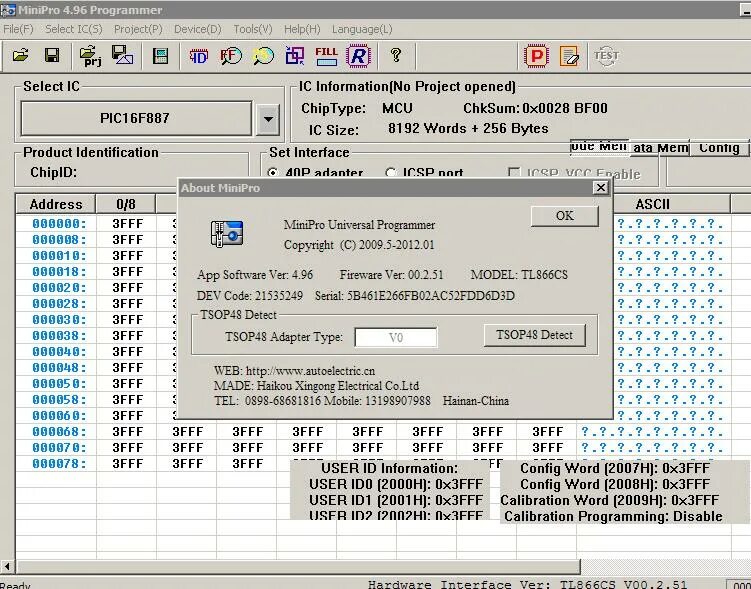751x589 pixels.
Task: Fill buffer using the FILL icon
Action: (x=327, y=56)
